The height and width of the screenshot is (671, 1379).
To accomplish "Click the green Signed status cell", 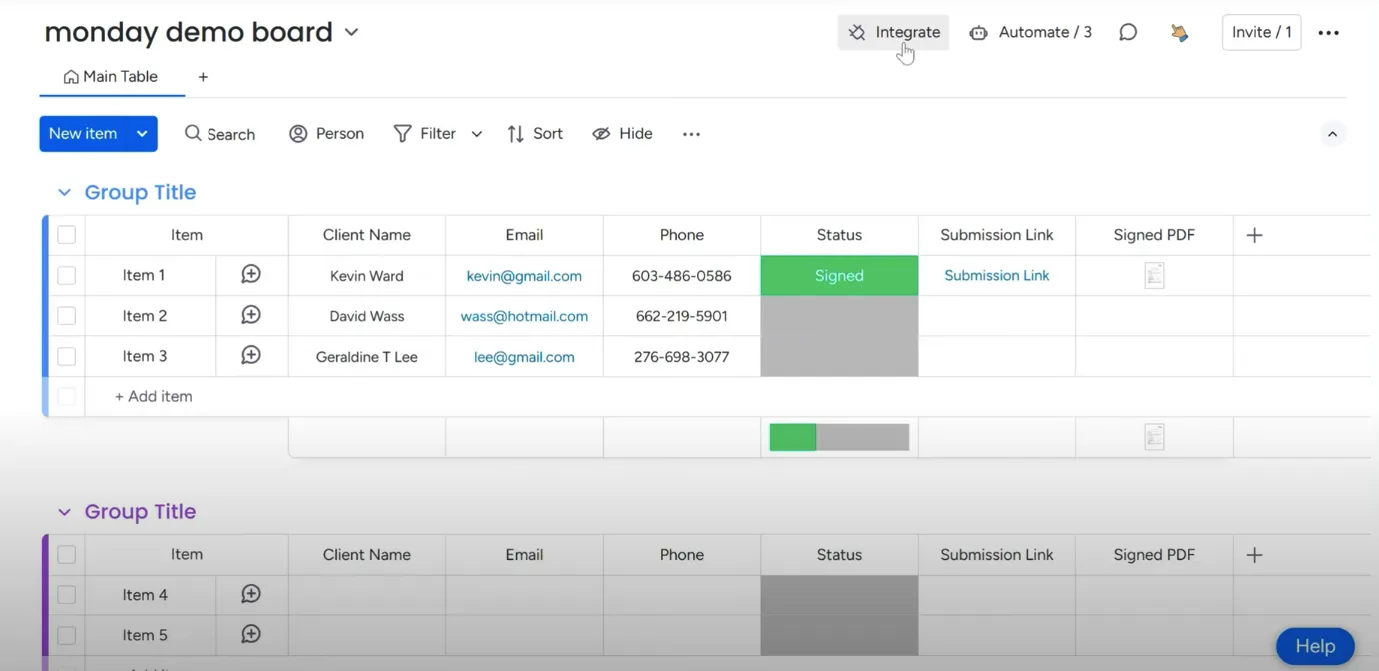I will click(839, 275).
